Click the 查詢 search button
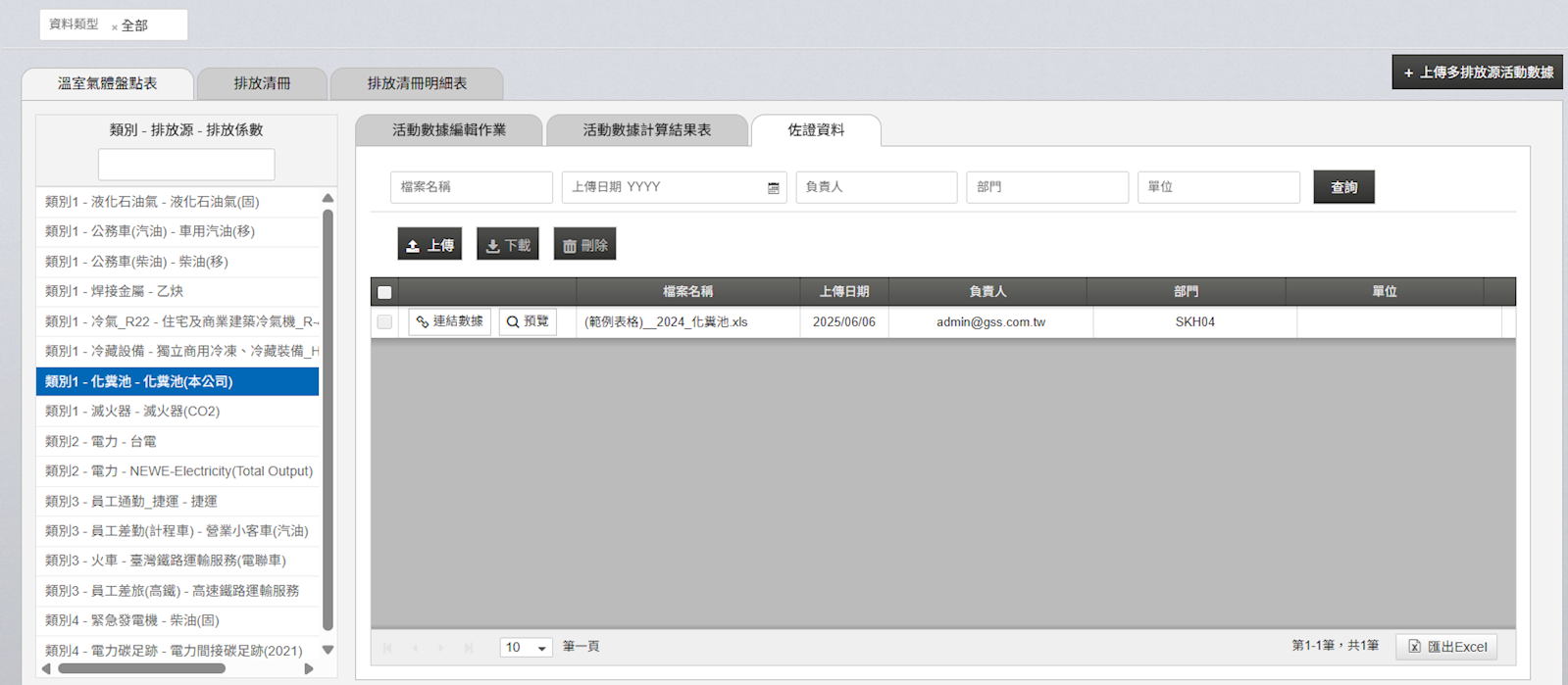The width and height of the screenshot is (1568, 685). [1343, 187]
